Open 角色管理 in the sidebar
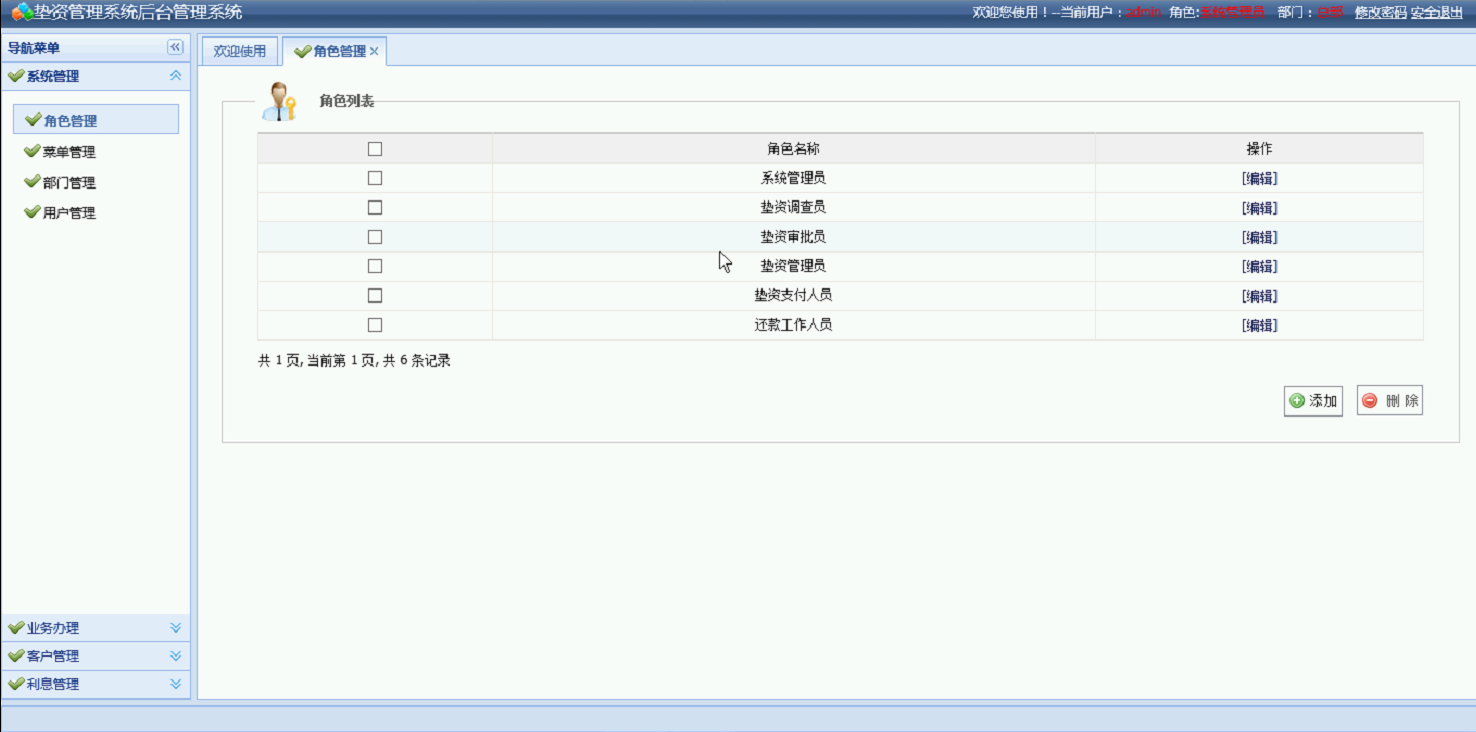This screenshot has width=1476, height=732. pos(96,120)
